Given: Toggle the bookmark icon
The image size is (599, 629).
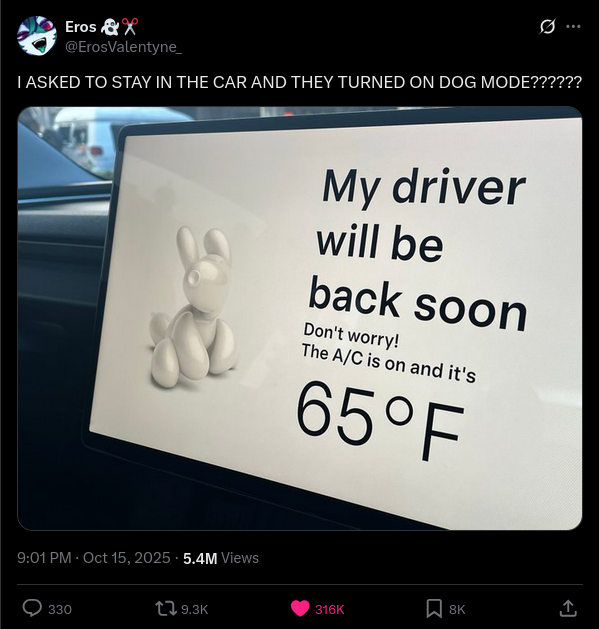Looking at the screenshot, I should click(x=434, y=609).
